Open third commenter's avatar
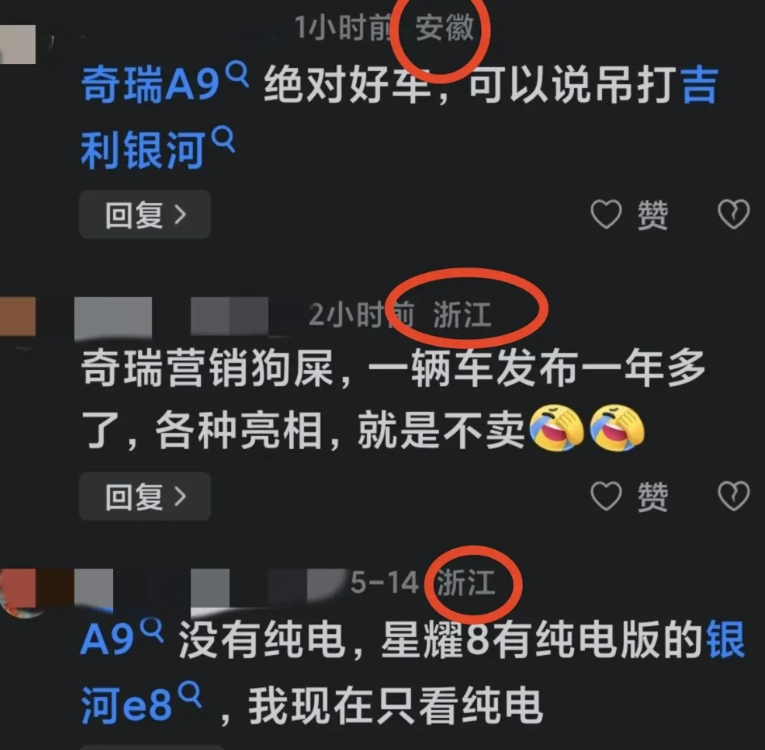 click(x=18, y=592)
